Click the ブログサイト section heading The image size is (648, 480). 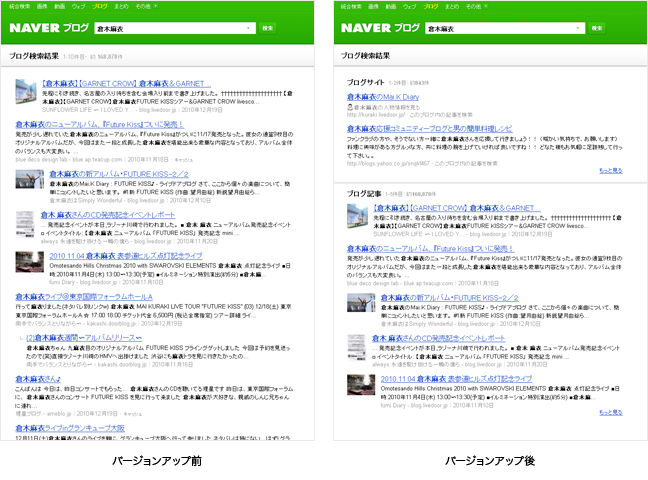click(x=366, y=82)
